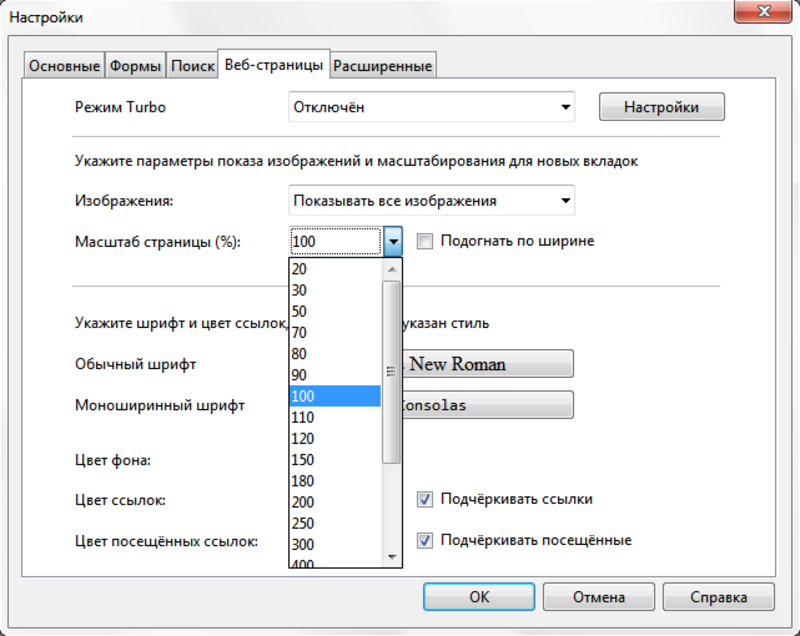This screenshot has width=800, height=636.
Task: Pick 70 from the zoom list
Action: [x=335, y=333]
